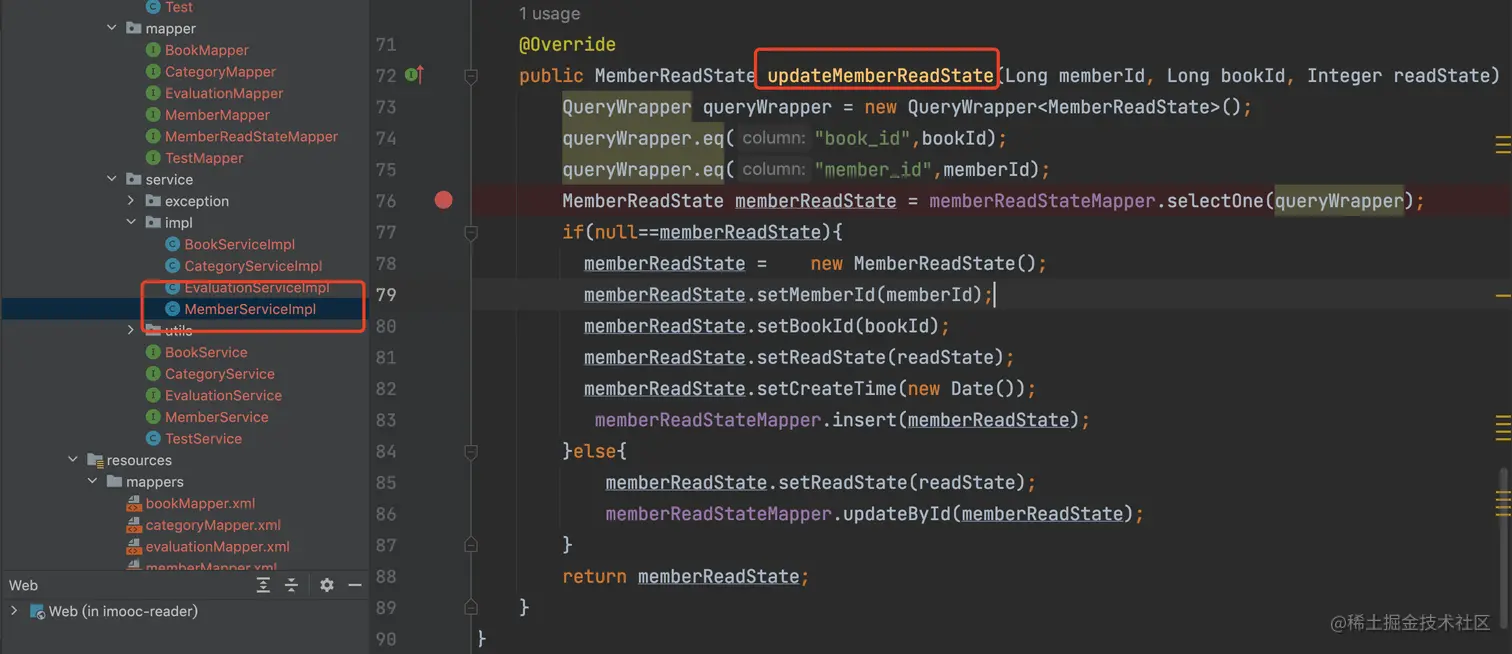Expand the Web (in imooc-reader) node
Screen dimensions: 1512x654
[x=14, y=610]
